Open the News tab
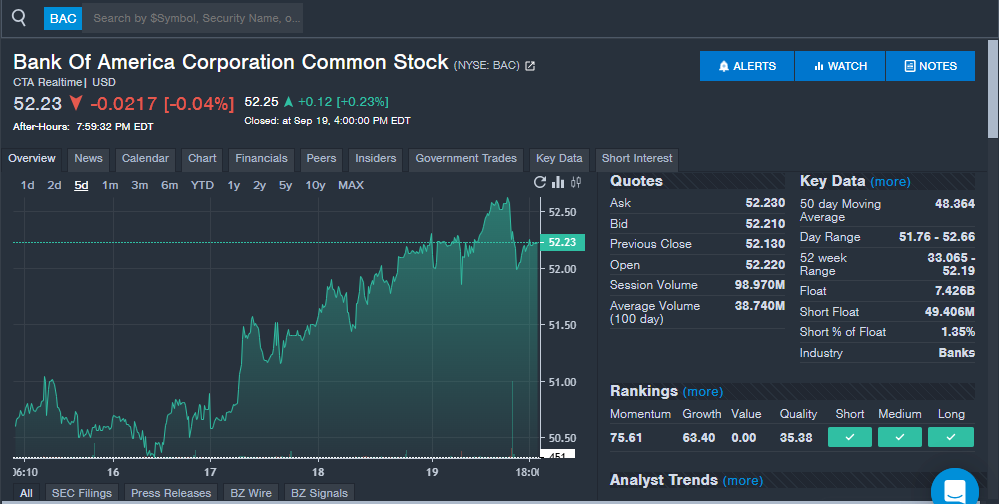This screenshot has width=999, height=504. [x=88, y=159]
